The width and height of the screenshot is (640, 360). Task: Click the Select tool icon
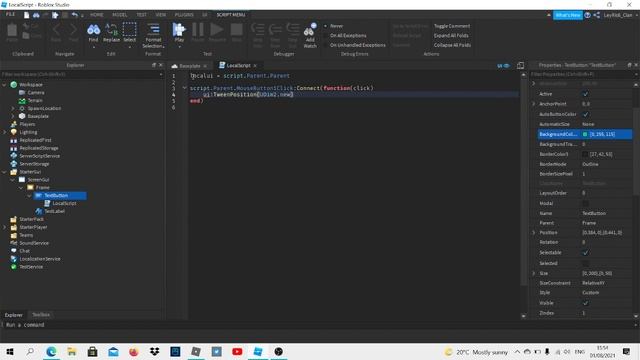[x=129, y=29]
